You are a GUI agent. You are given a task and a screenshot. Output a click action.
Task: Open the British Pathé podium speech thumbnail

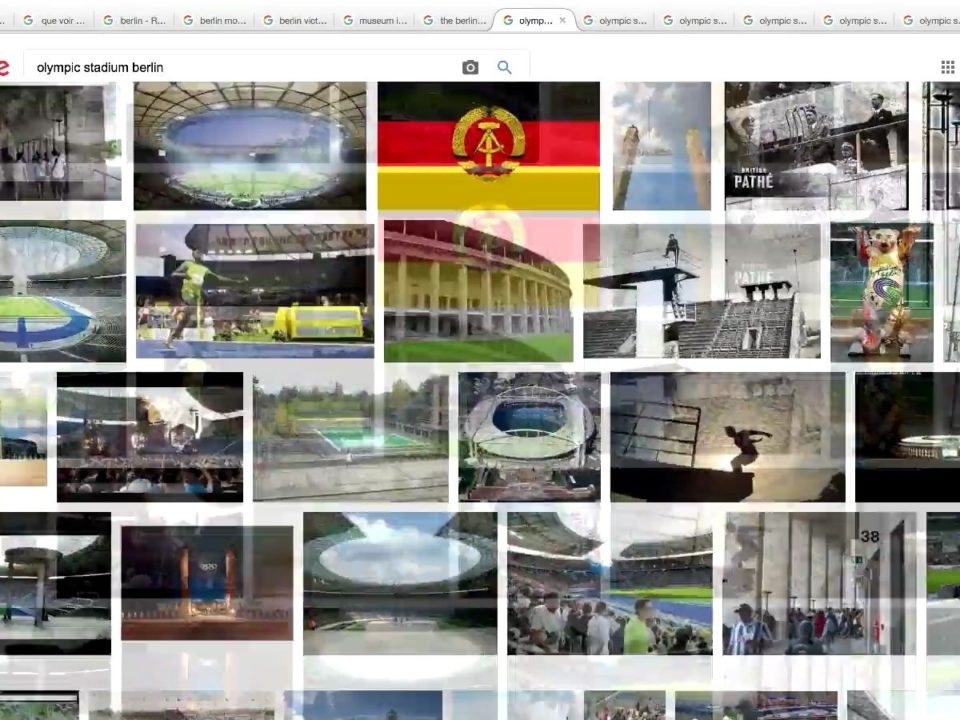coord(816,146)
